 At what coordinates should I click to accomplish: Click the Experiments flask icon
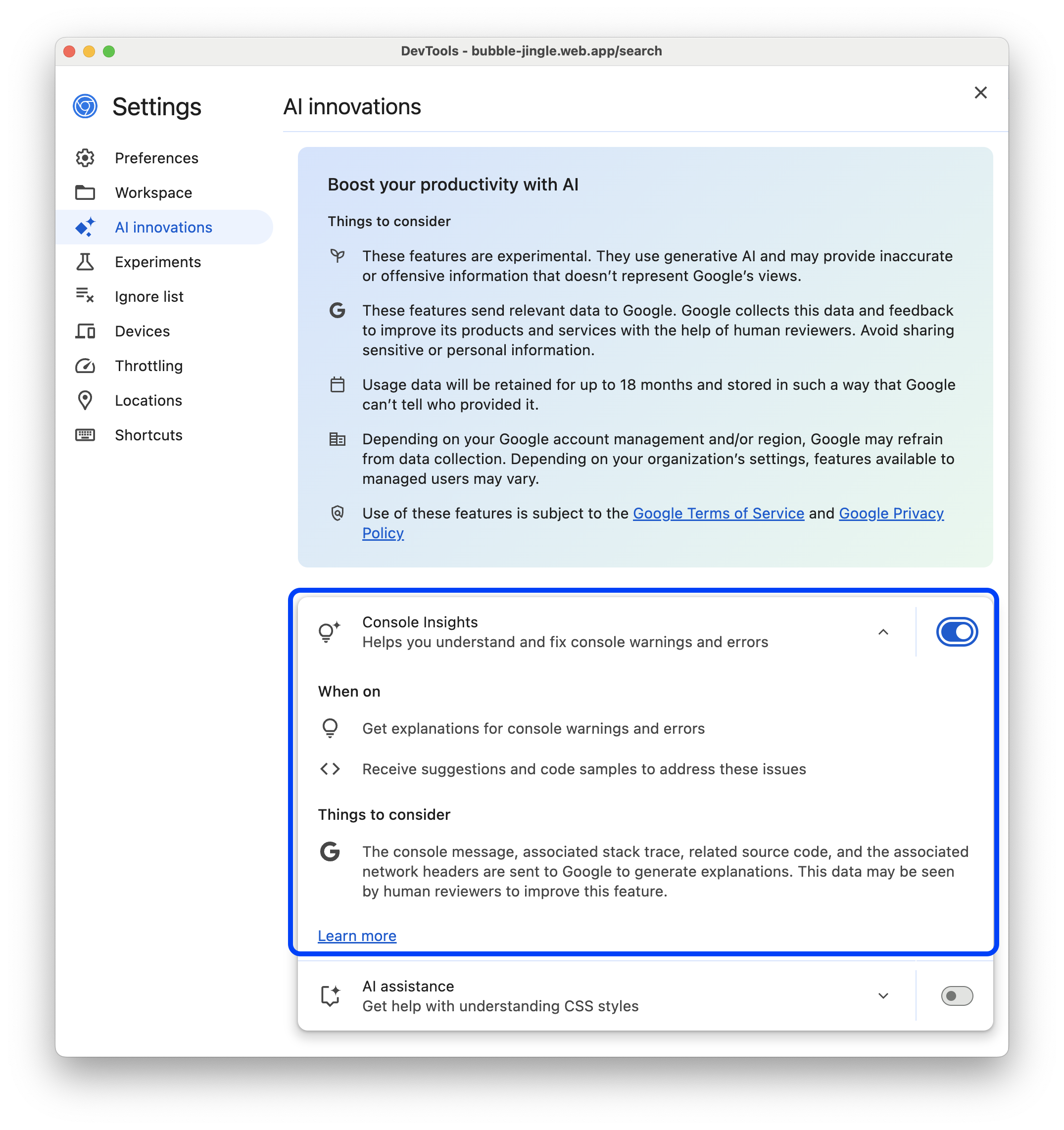click(87, 261)
